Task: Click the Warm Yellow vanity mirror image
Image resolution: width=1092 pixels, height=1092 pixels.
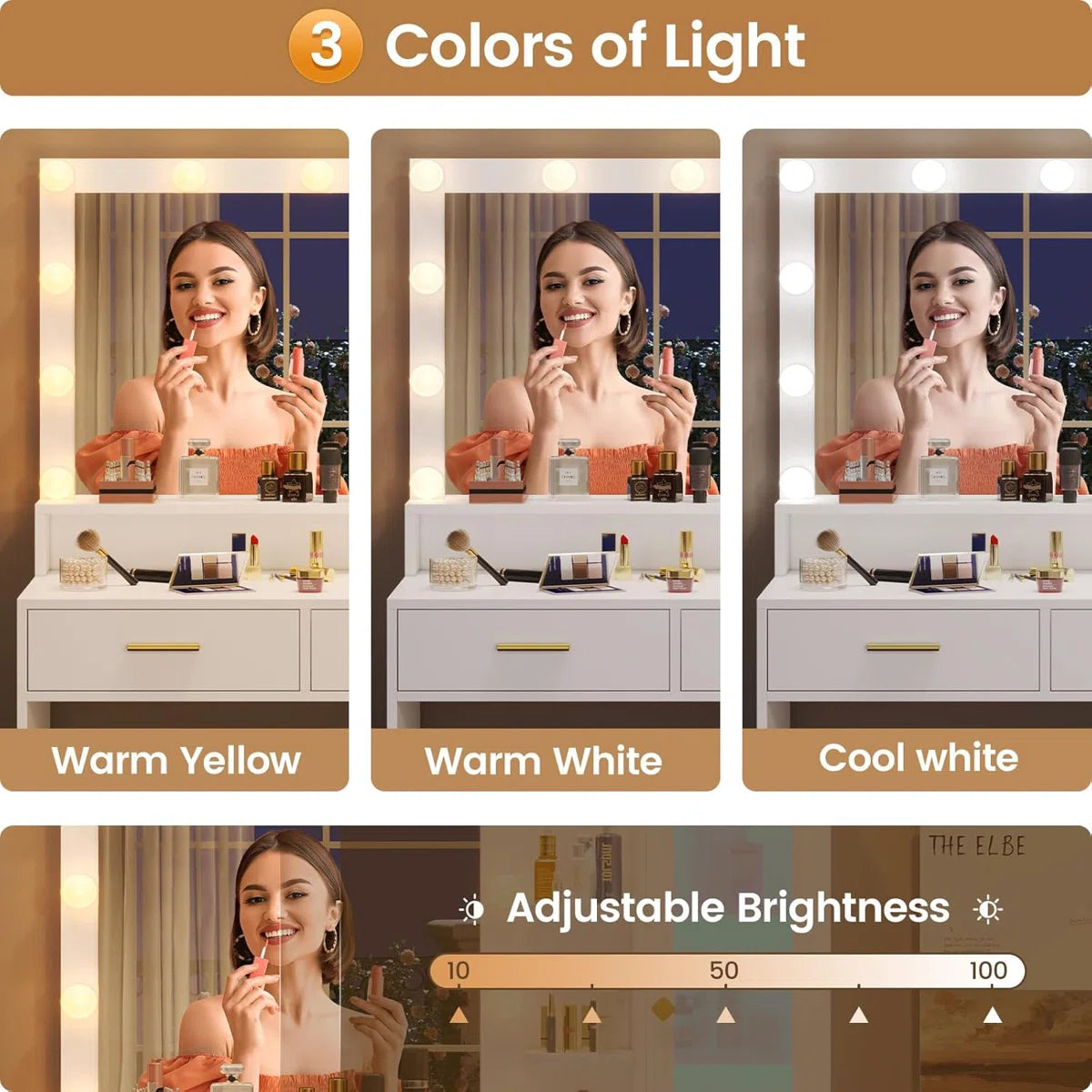Action: (x=174, y=429)
